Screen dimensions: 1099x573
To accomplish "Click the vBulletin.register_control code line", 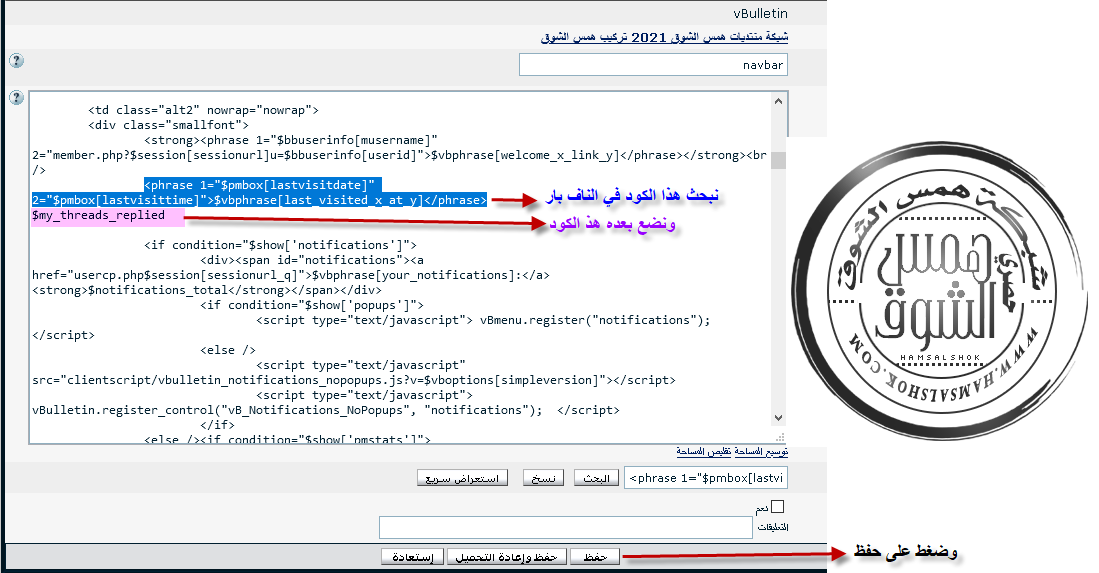I will (326, 410).
